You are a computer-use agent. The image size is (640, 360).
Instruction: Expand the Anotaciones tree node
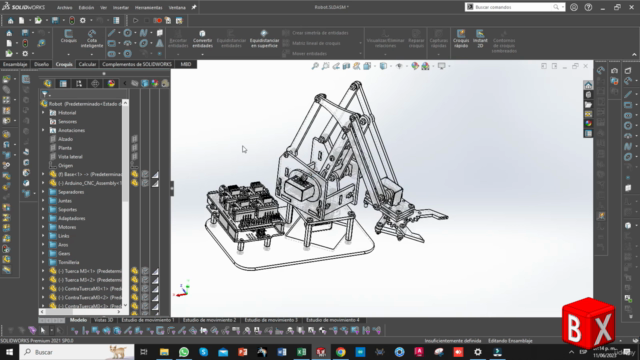(x=43, y=130)
